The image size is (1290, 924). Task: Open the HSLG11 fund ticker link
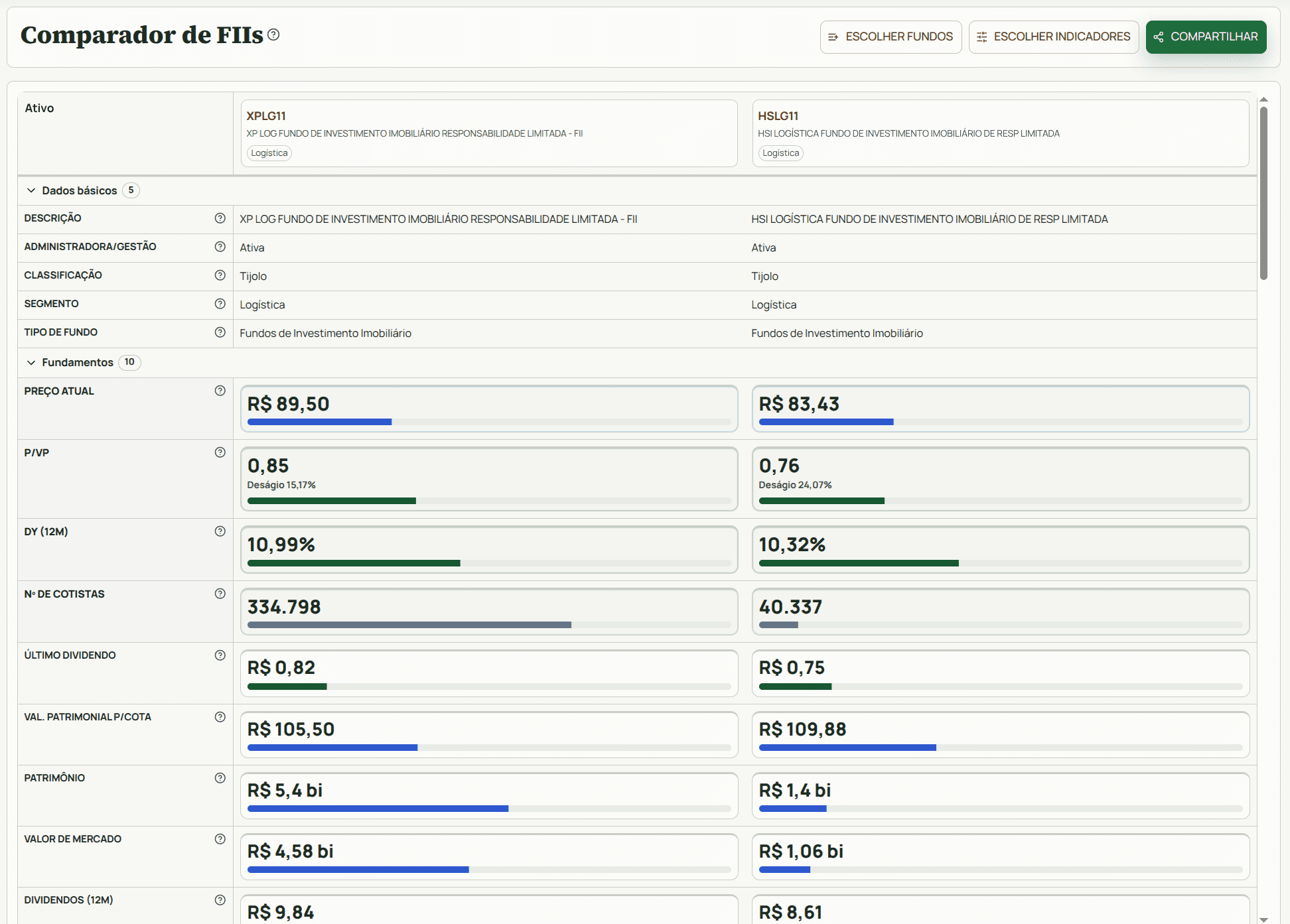[778, 116]
